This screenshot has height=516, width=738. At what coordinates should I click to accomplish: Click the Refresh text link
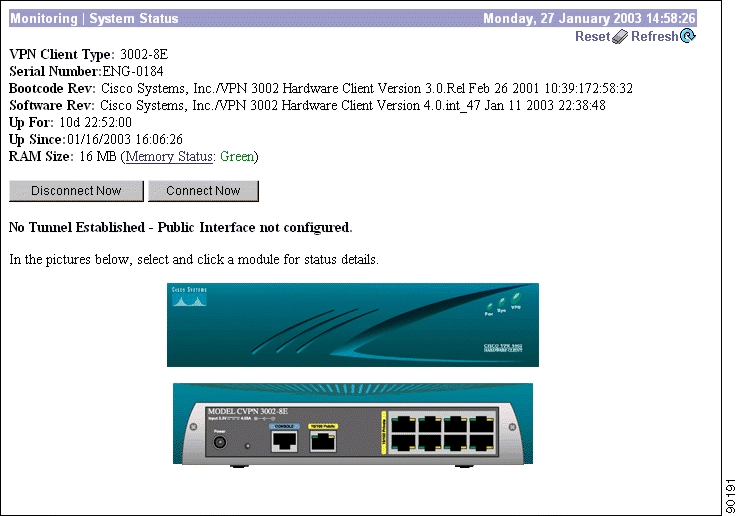click(654, 37)
